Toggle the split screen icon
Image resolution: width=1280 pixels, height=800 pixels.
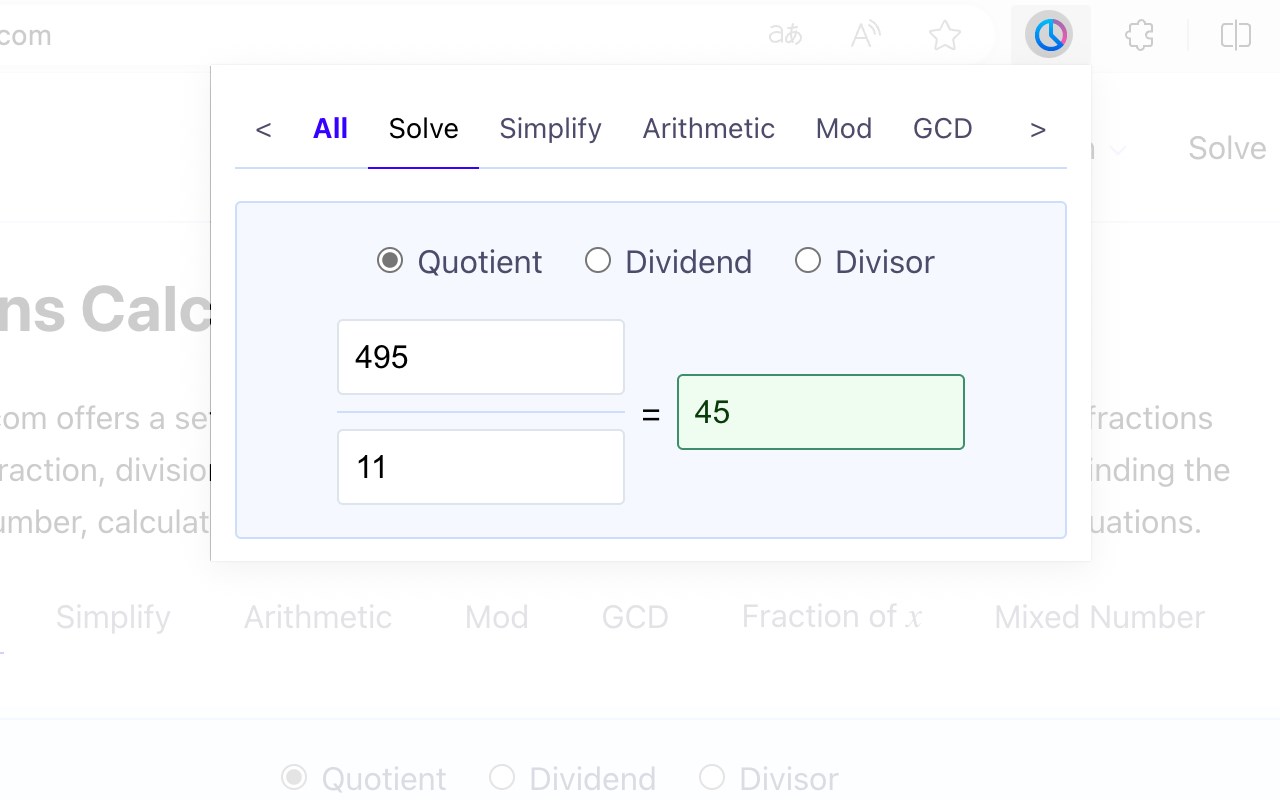pyautogui.click(x=1236, y=36)
